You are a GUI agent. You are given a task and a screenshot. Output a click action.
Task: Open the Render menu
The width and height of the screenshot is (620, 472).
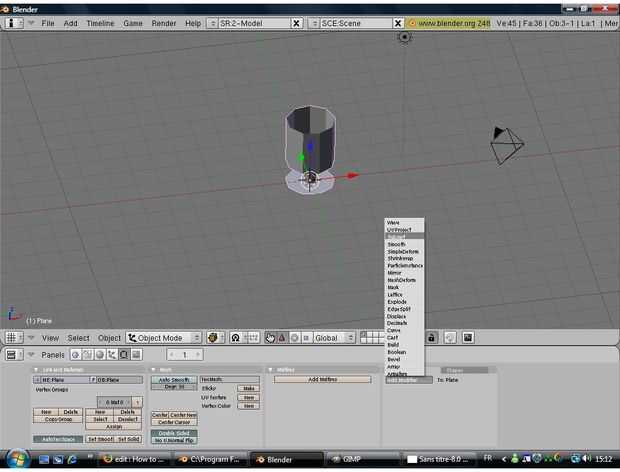click(x=163, y=23)
